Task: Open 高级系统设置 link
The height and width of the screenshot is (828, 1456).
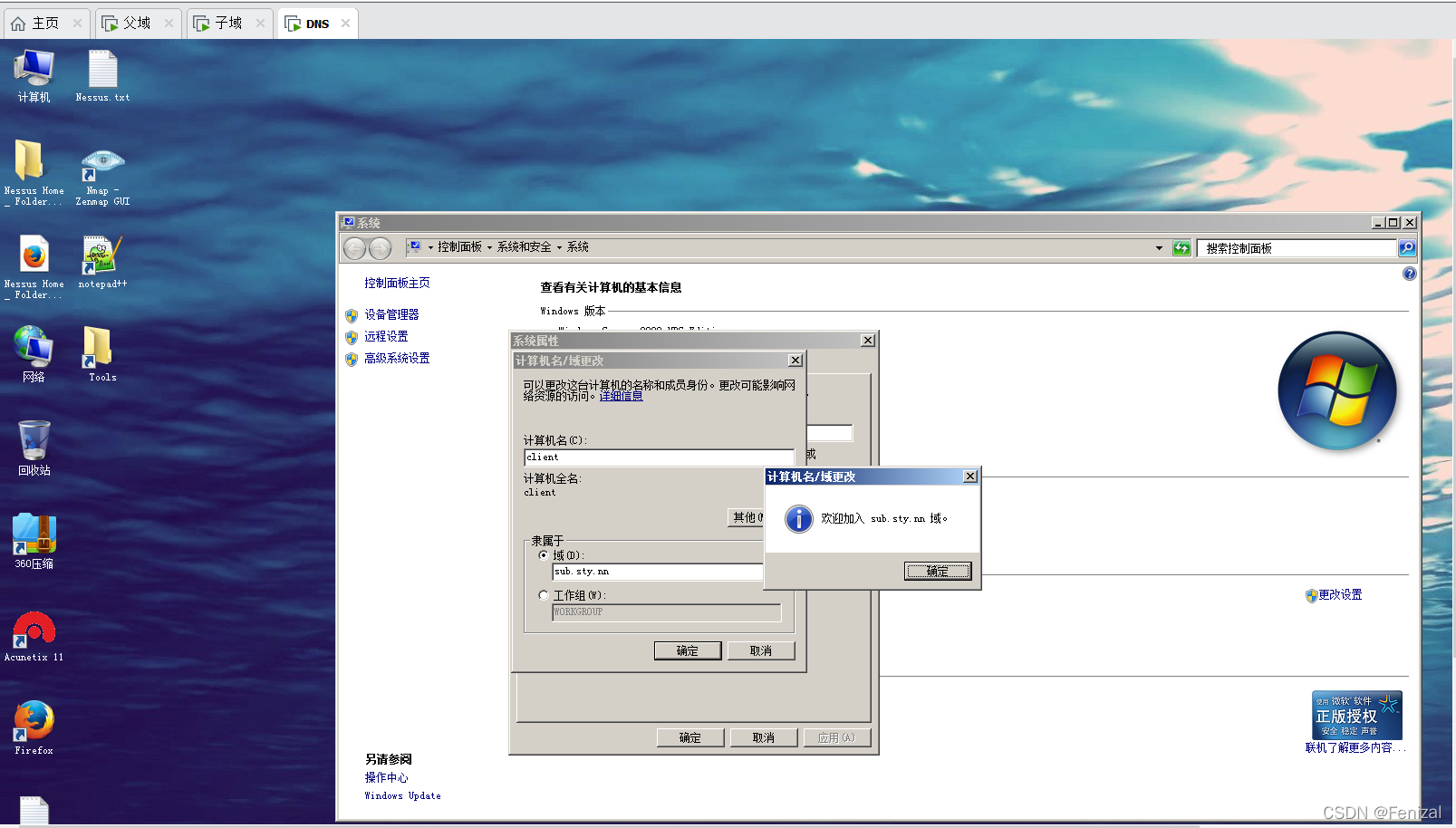Action: (x=397, y=358)
